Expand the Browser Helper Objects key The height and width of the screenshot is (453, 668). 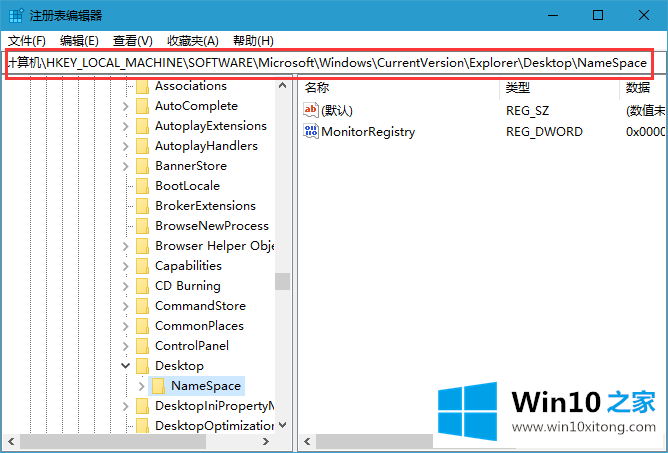click(x=126, y=246)
